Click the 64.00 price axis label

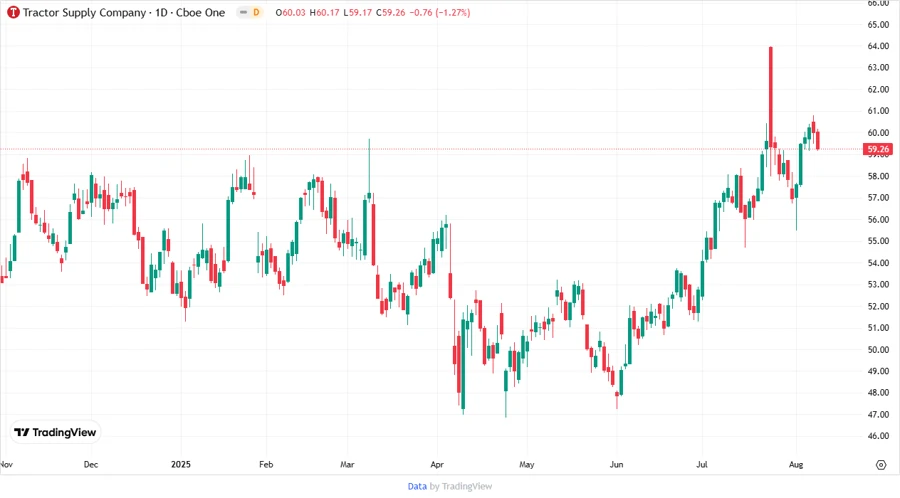(878, 46)
